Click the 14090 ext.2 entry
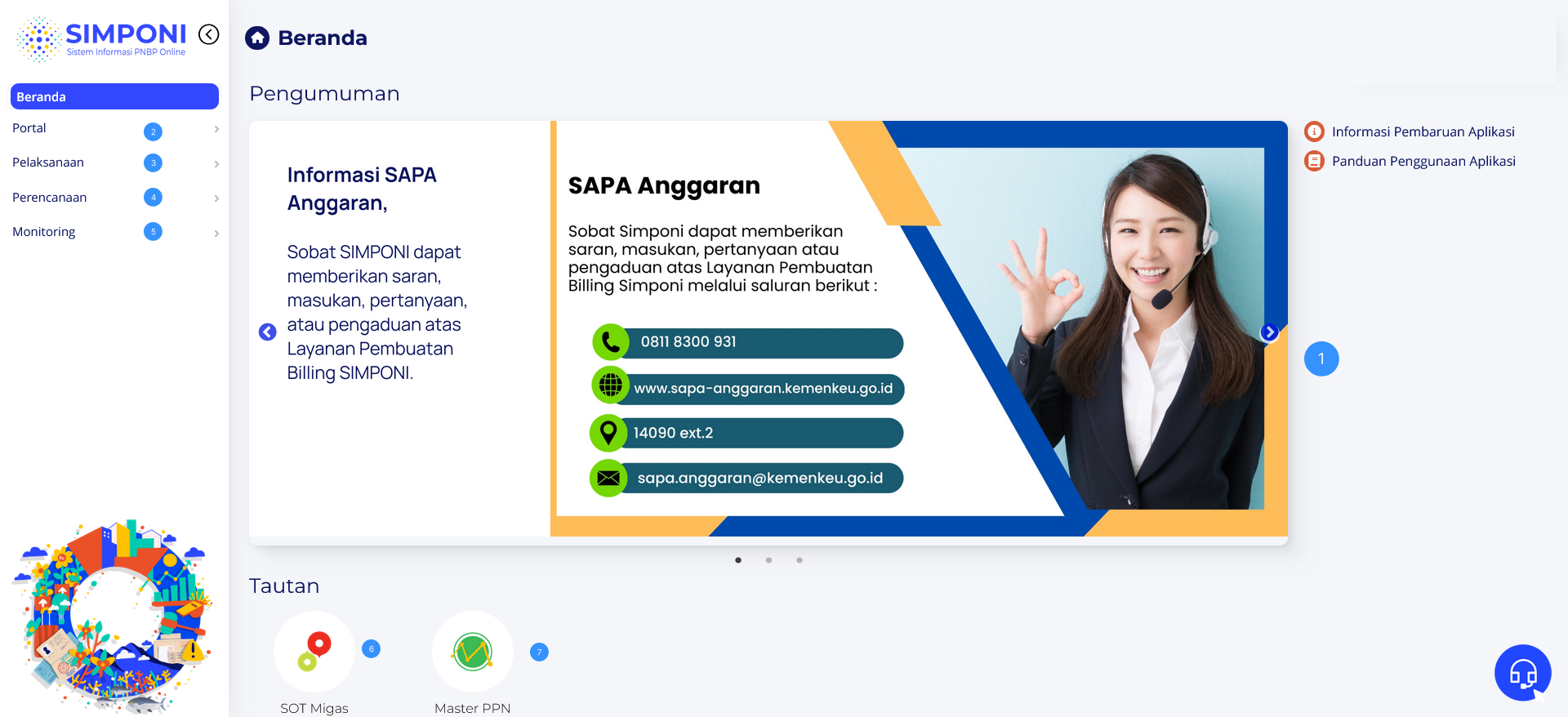Screen dimensions: 1568x717 click(674, 433)
